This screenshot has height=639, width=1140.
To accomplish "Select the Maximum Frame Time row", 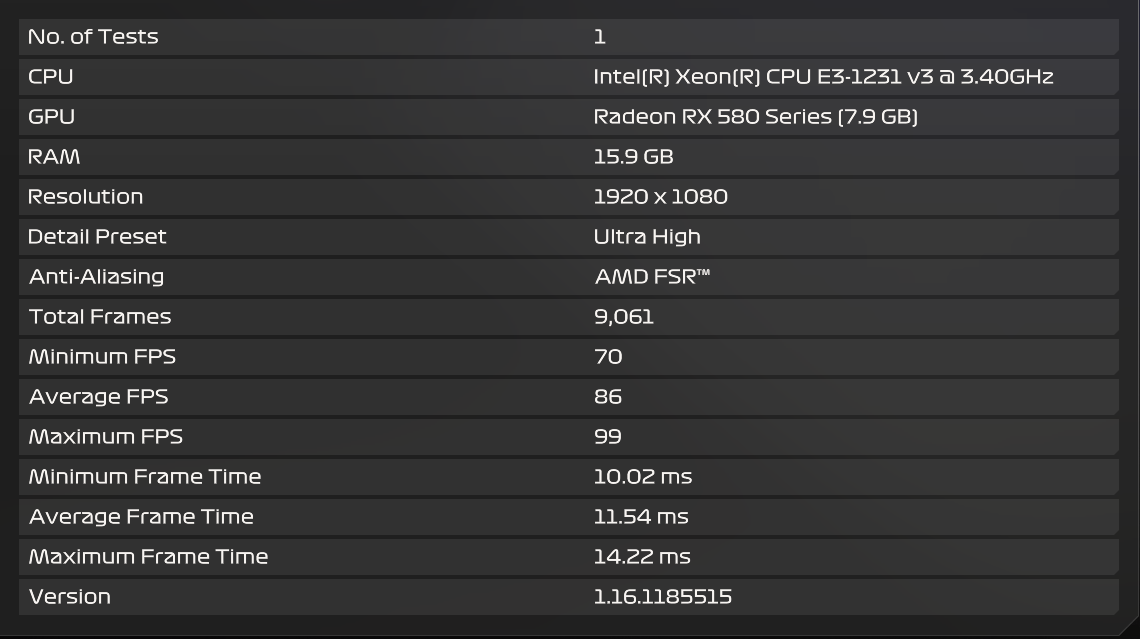I will click(x=569, y=557).
